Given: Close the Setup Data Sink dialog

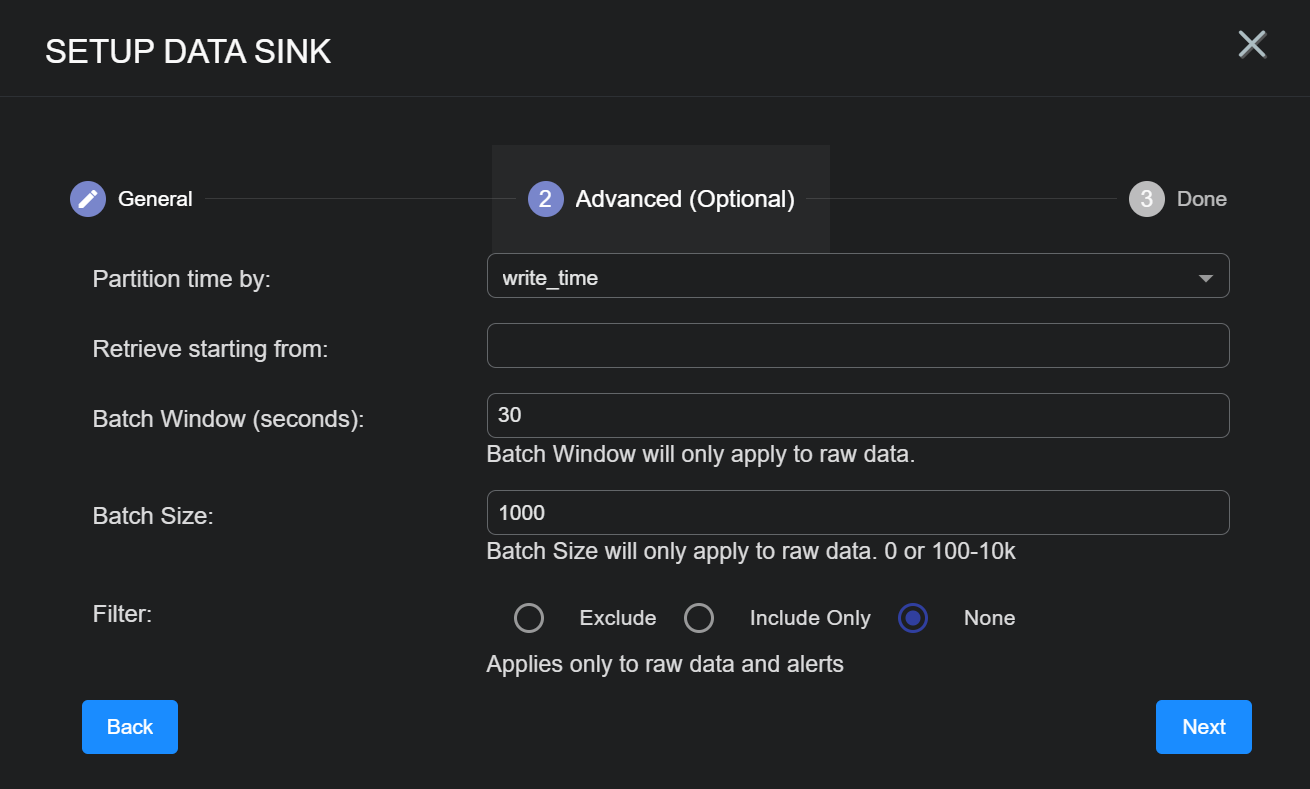Looking at the screenshot, I should (x=1252, y=45).
